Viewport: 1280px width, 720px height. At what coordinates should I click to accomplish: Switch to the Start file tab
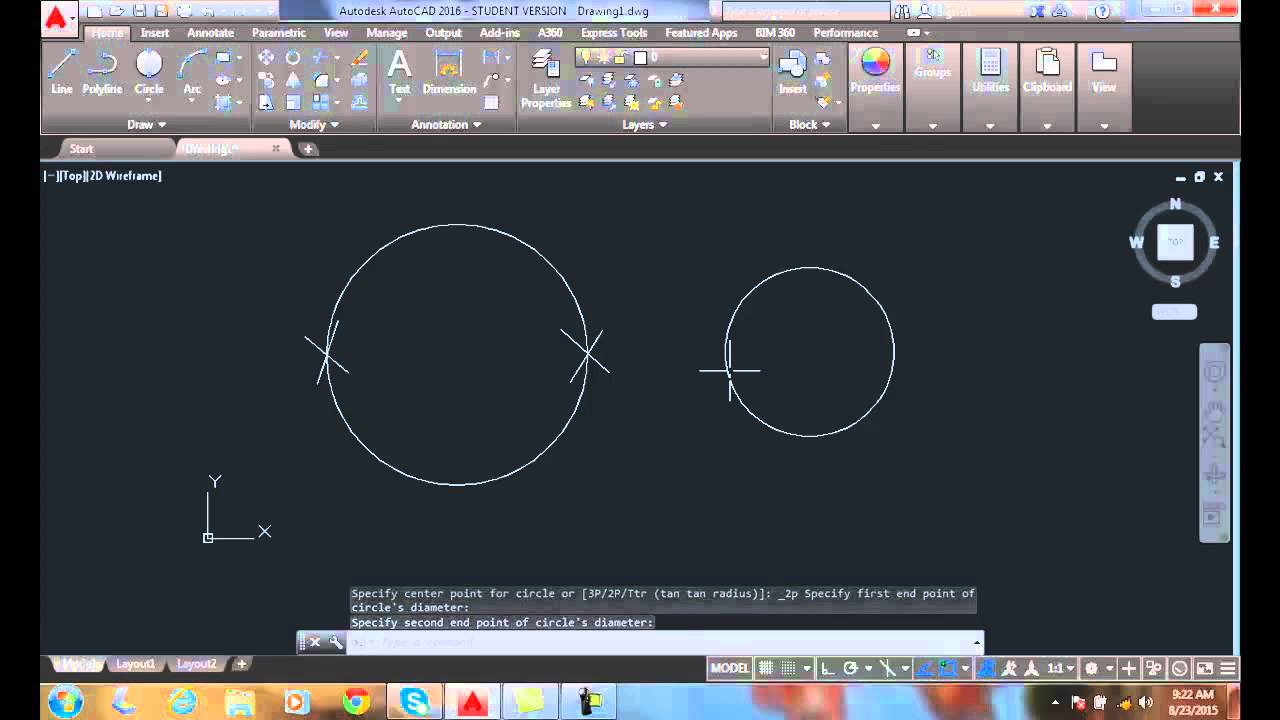coord(81,149)
